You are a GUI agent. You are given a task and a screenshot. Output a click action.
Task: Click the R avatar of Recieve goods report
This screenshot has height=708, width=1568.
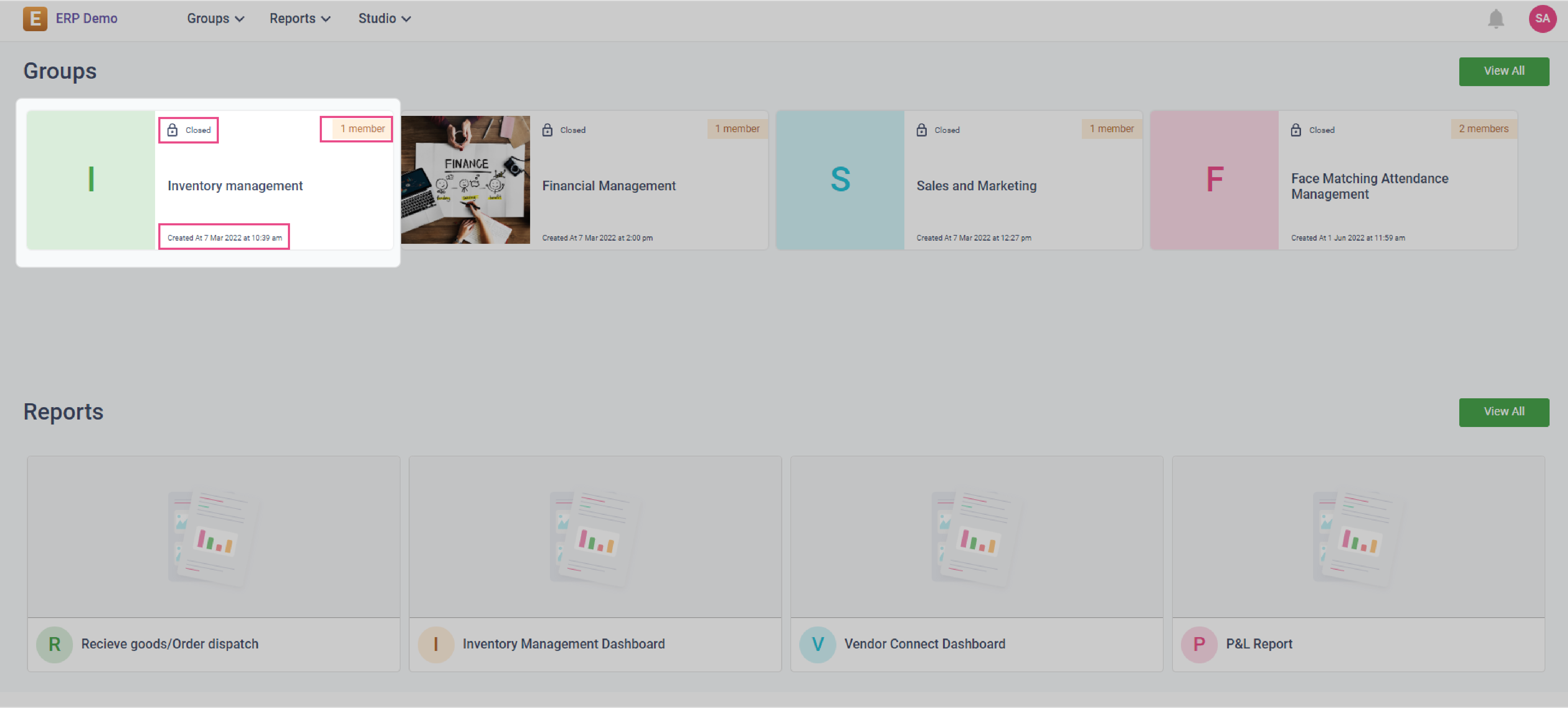pos(54,644)
